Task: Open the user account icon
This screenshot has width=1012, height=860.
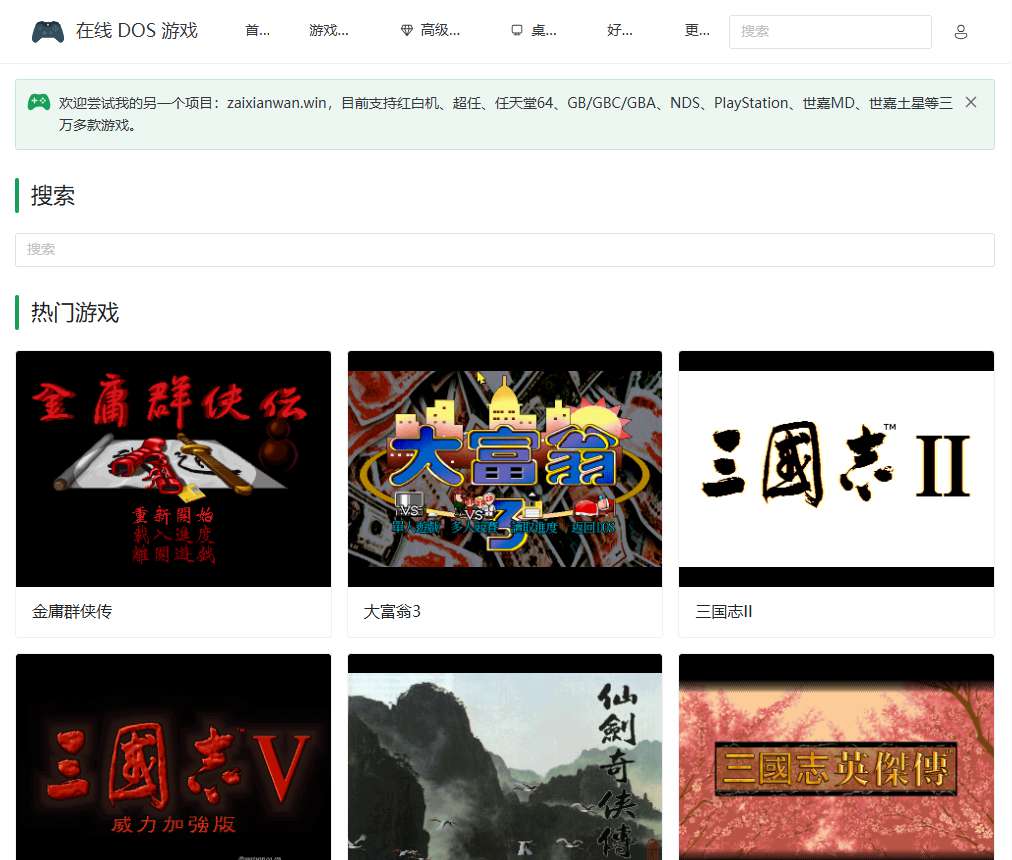Action: click(x=960, y=32)
